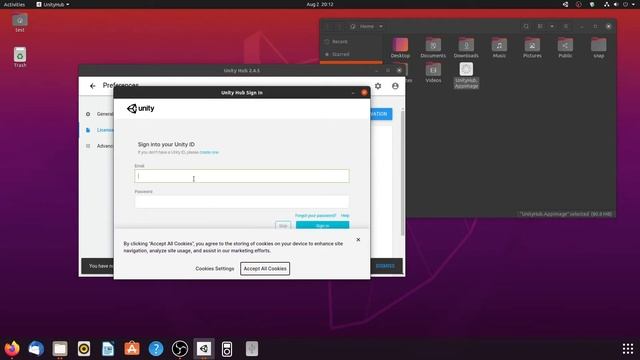Open Music folder in Files window

click(x=499, y=48)
